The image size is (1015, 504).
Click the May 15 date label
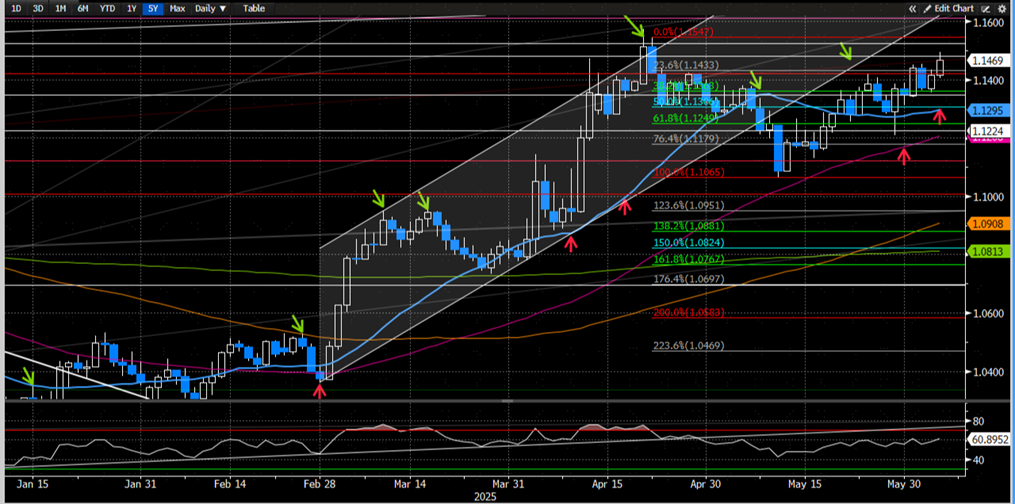point(803,484)
